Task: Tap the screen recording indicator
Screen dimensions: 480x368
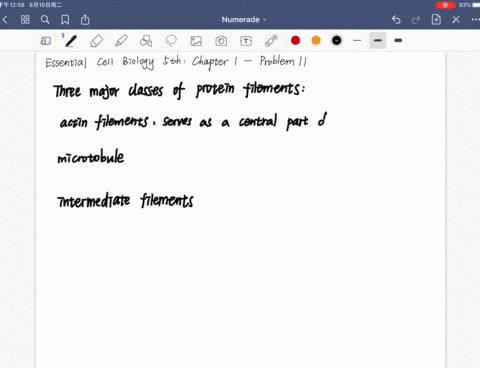Action: (445, 5)
